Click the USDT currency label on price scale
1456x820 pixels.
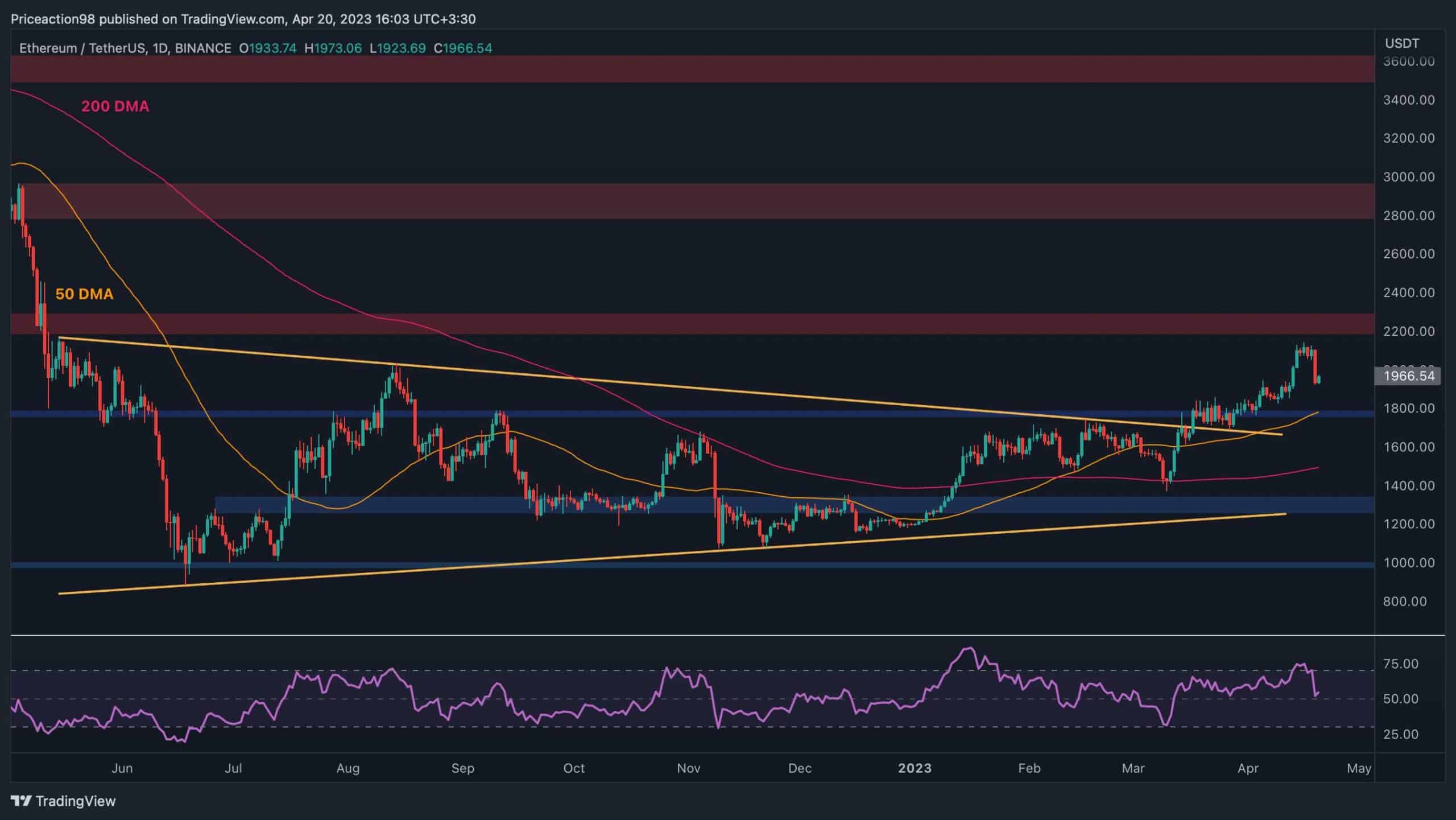point(1402,43)
